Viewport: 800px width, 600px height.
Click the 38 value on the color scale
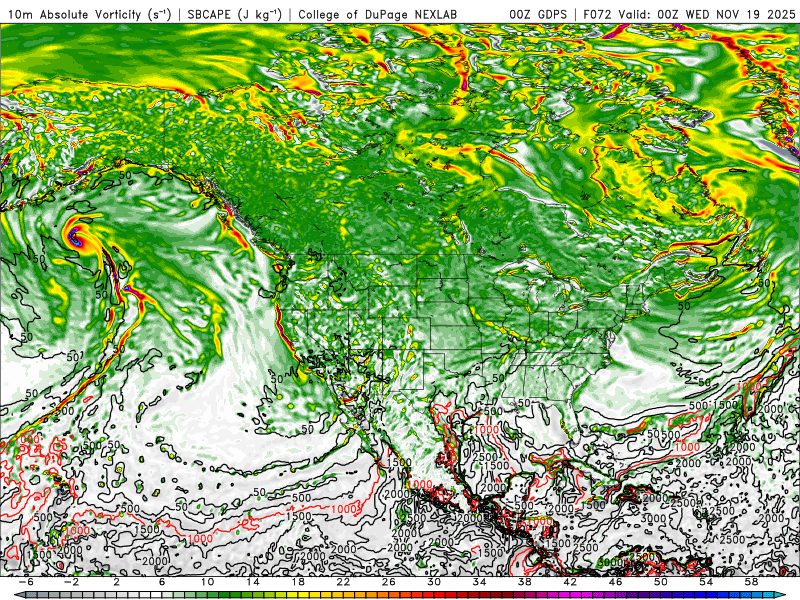click(x=525, y=582)
